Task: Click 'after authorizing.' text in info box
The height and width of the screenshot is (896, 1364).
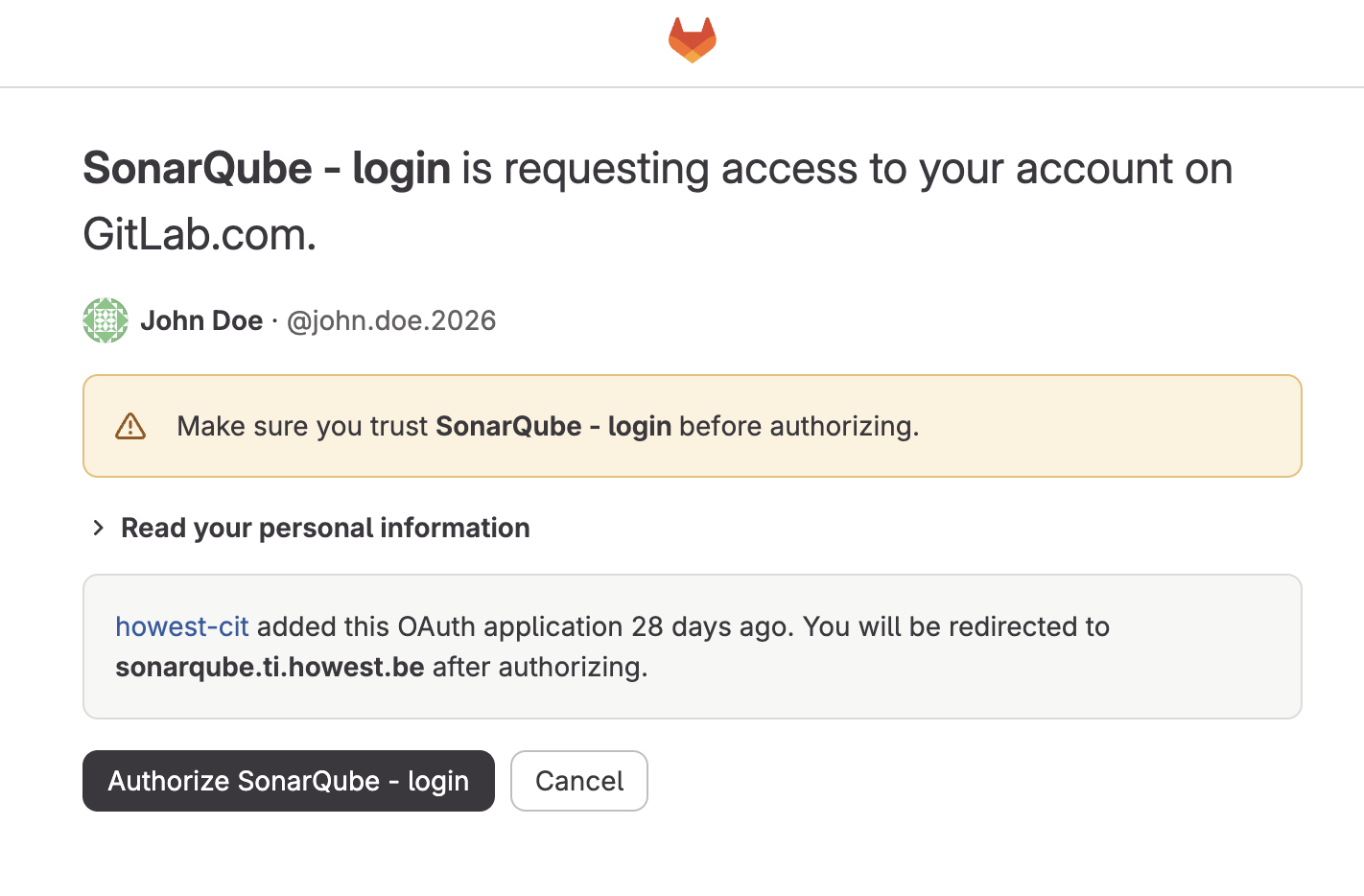Action: click(540, 667)
